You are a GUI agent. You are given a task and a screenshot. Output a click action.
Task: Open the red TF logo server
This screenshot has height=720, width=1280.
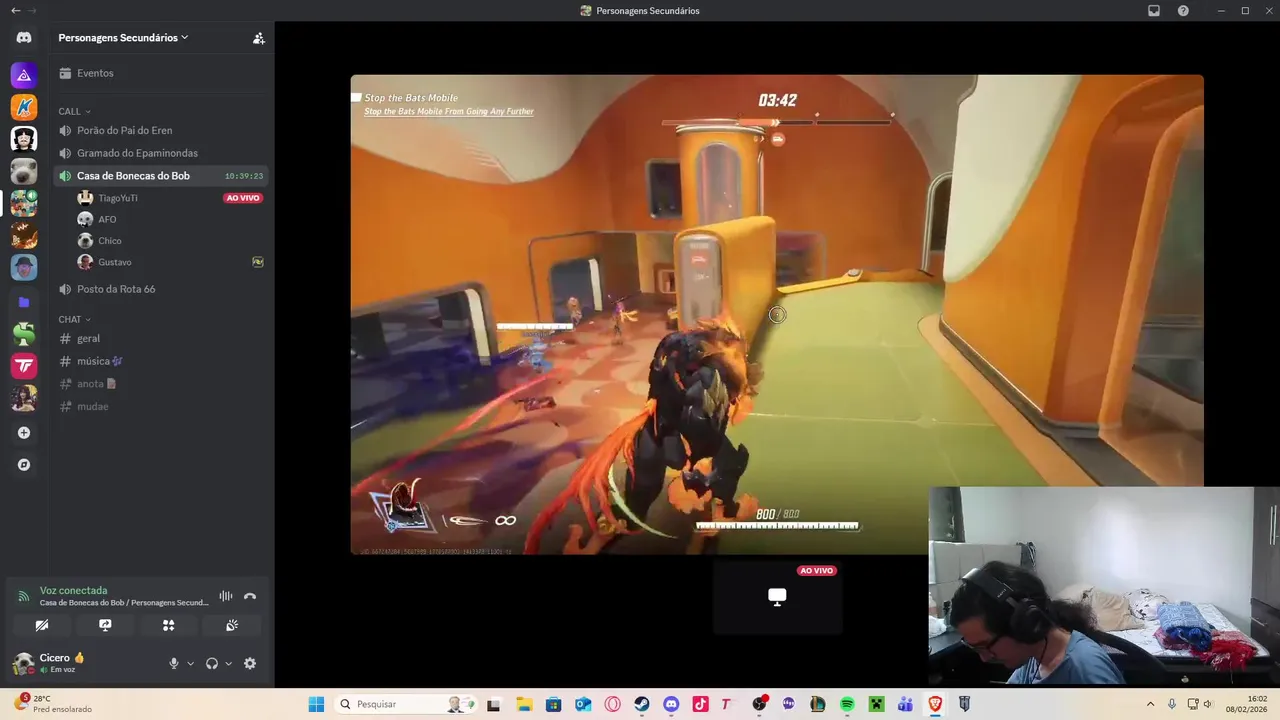coord(24,366)
